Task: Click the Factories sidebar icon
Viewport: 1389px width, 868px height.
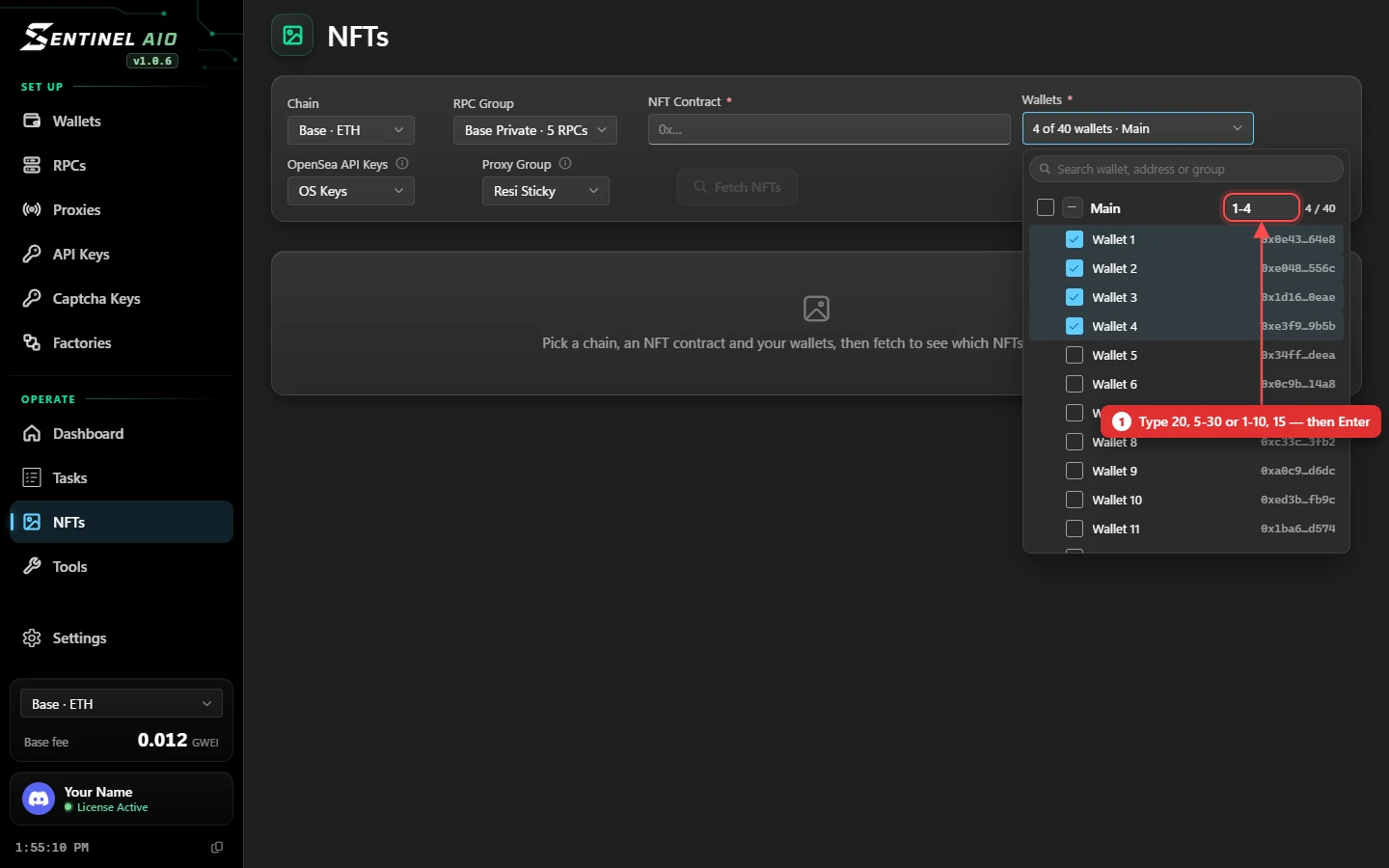Action: [x=32, y=342]
